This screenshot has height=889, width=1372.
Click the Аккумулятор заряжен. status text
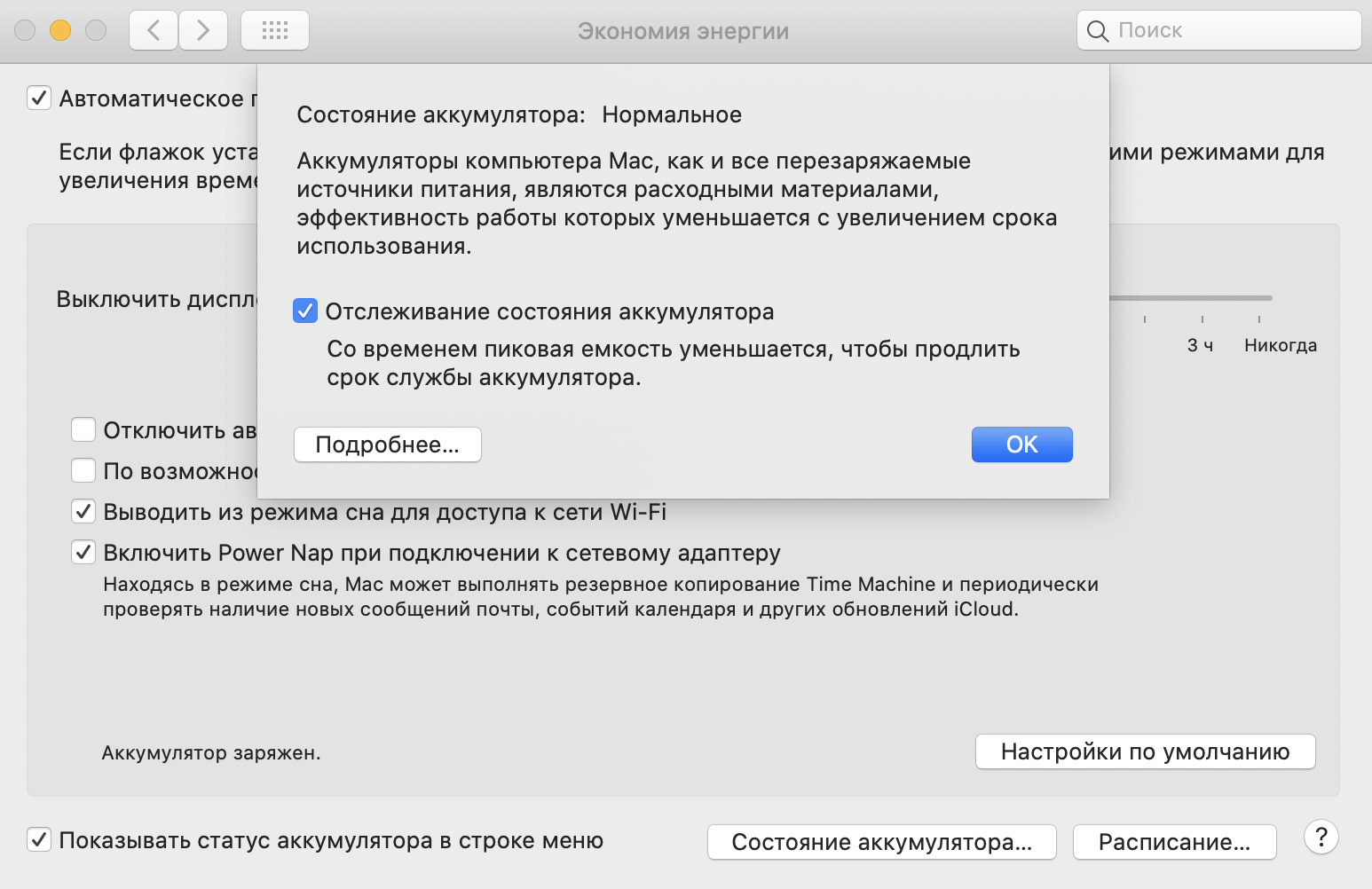tap(211, 753)
